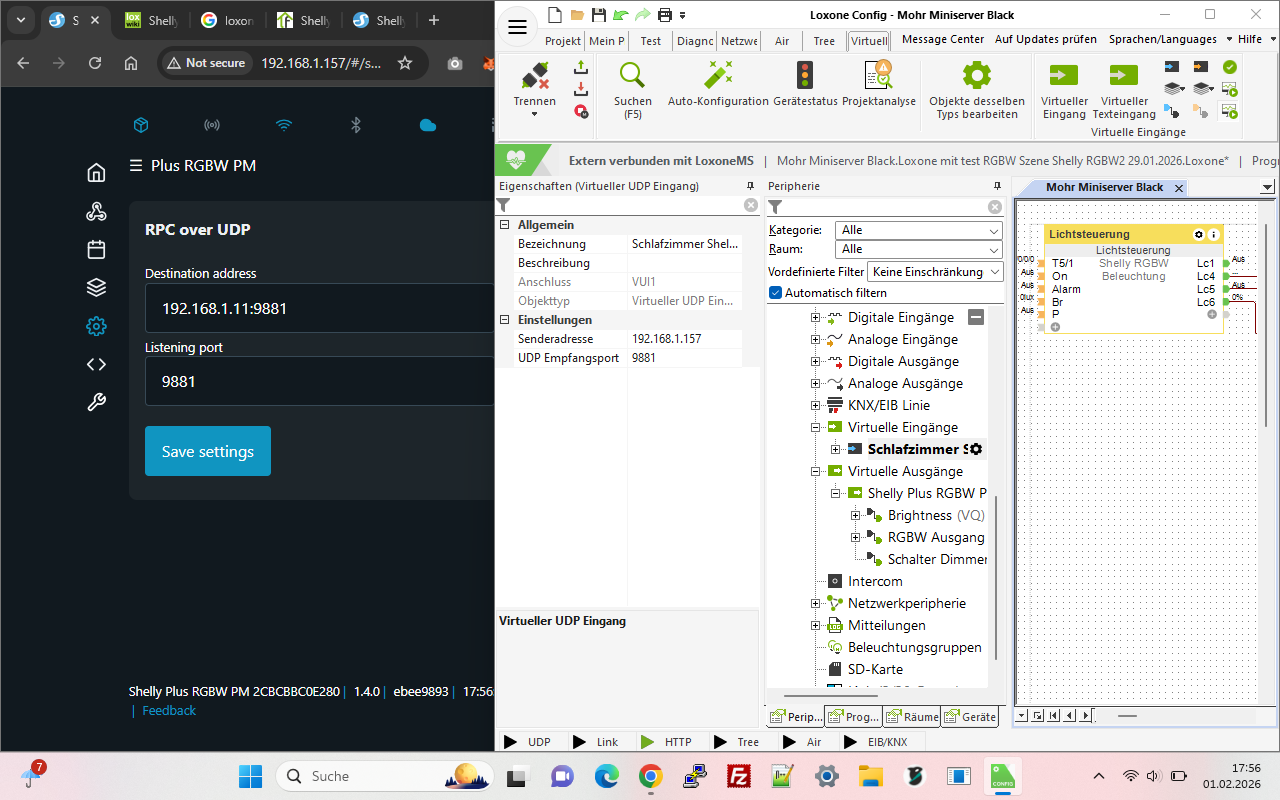Open the Feedback link on Shelly page

(x=169, y=710)
